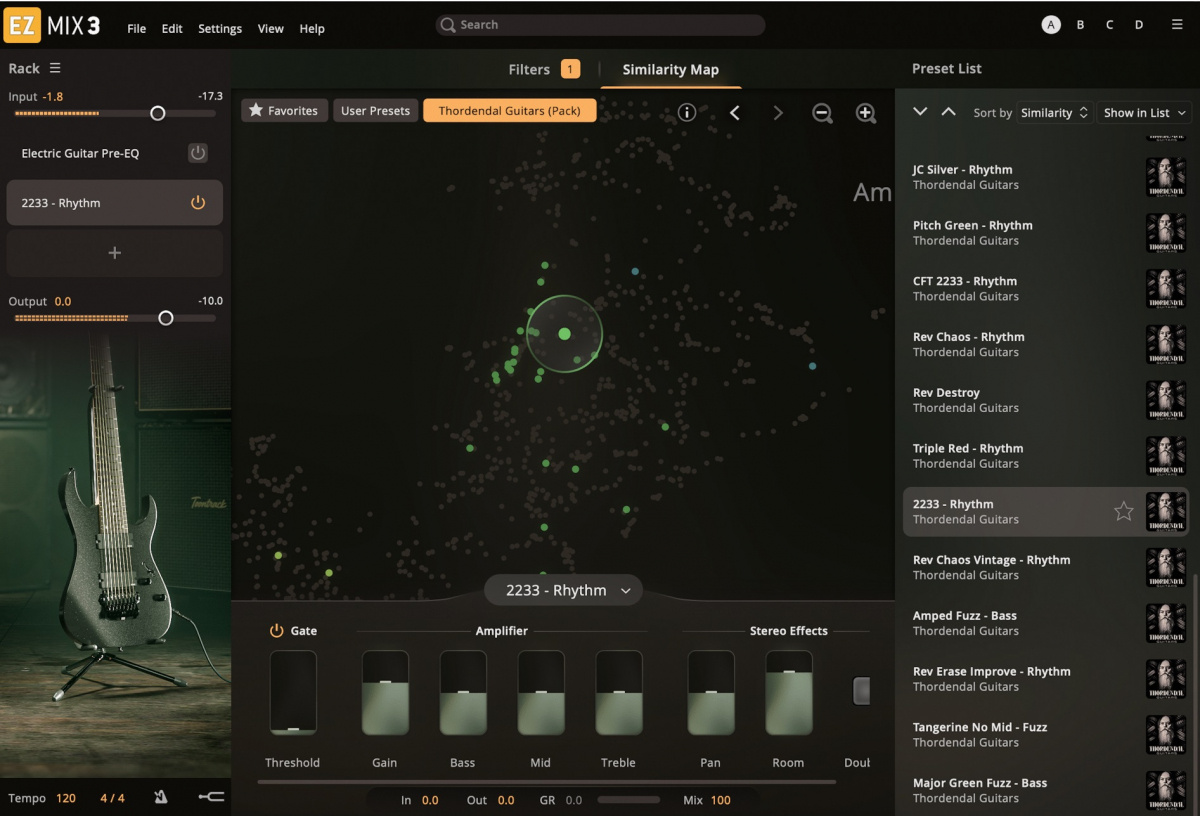Toggle power for Electric Guitar Pre-EQ
This screenshot has height=816, width=1200.
[x=198, y=153]
